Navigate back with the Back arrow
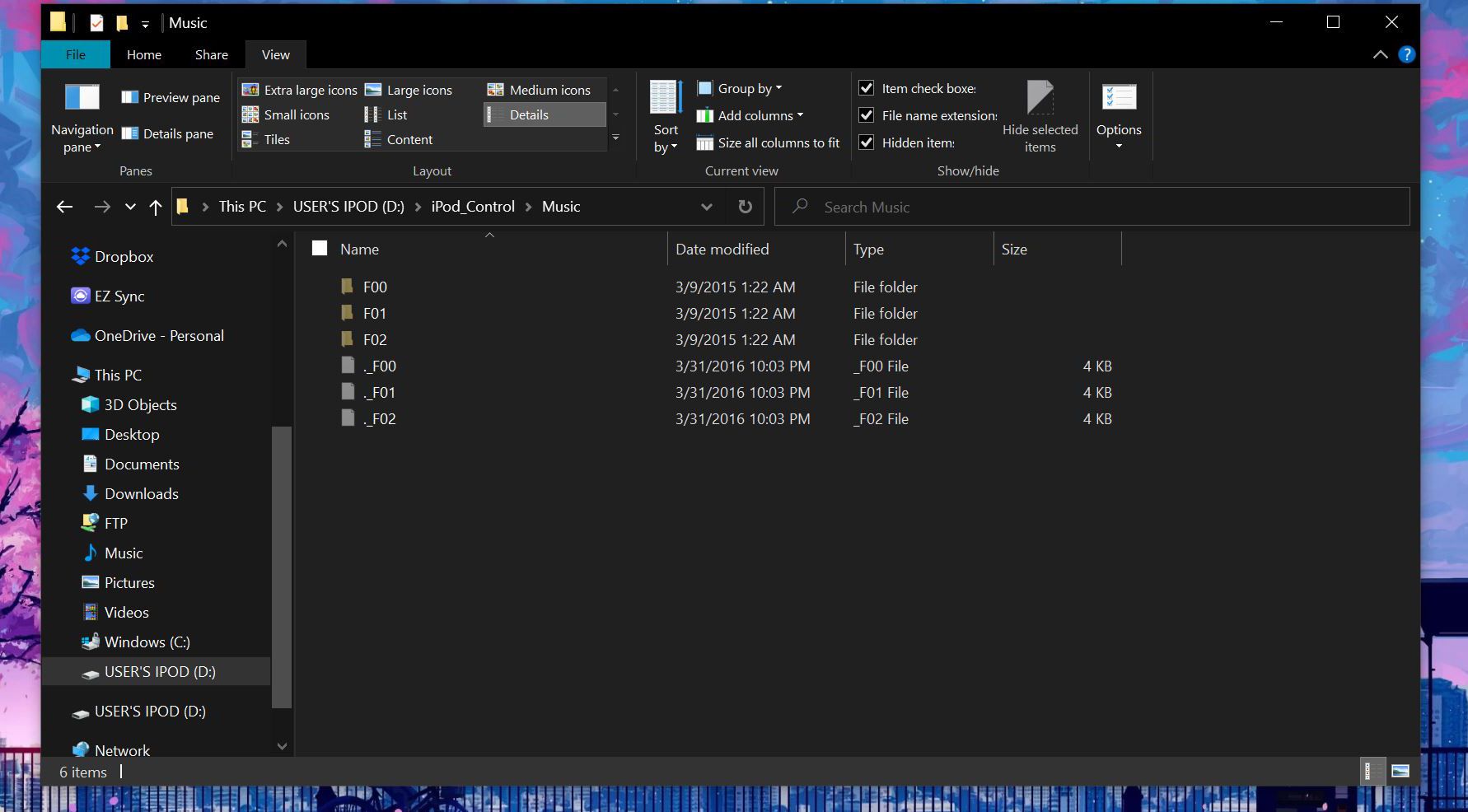The width and height of the screenshot is (1468, 812). point(64,207)
